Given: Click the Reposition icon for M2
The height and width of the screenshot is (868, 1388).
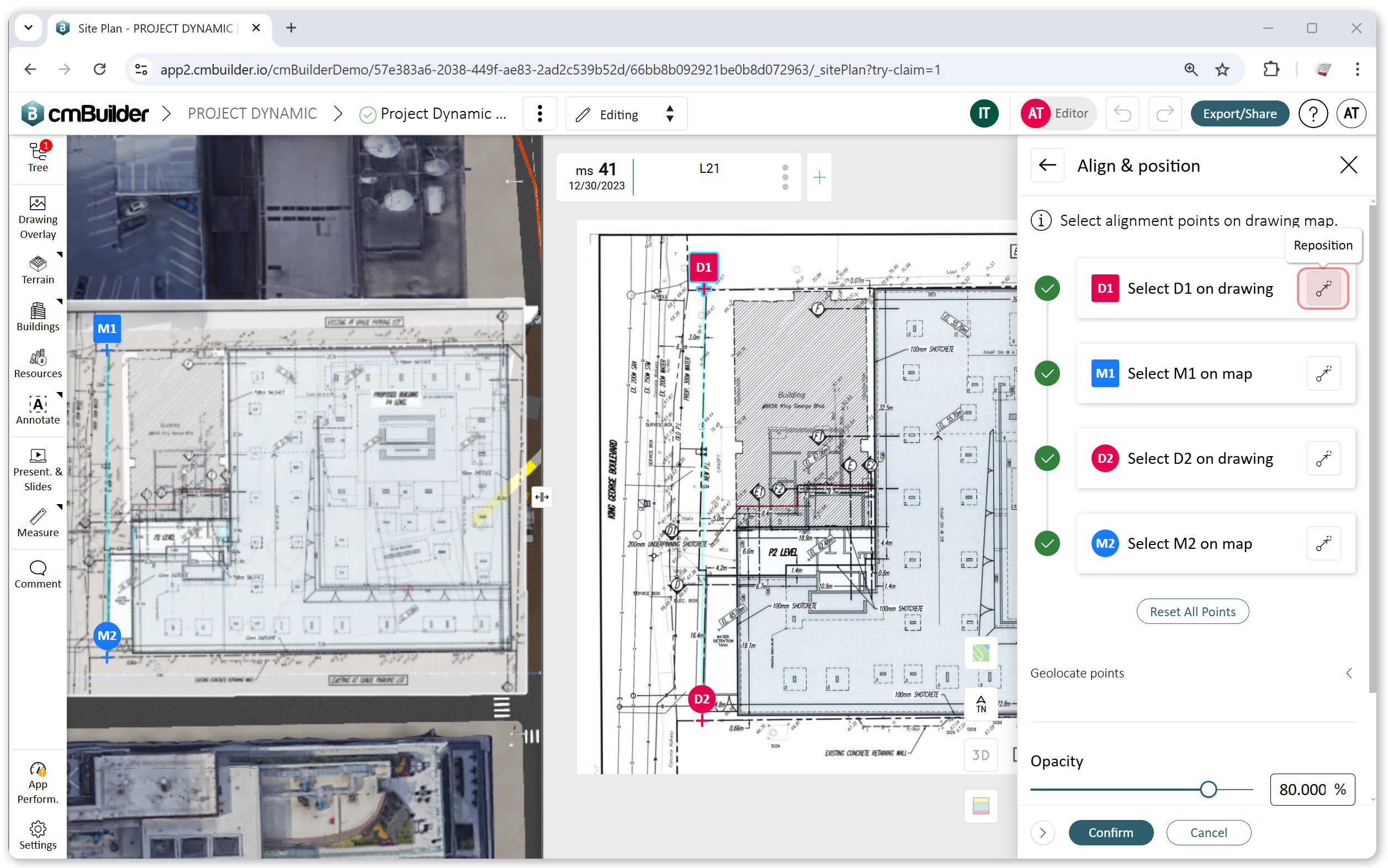Looking at the screenshot, I should tap(1323, 544).
